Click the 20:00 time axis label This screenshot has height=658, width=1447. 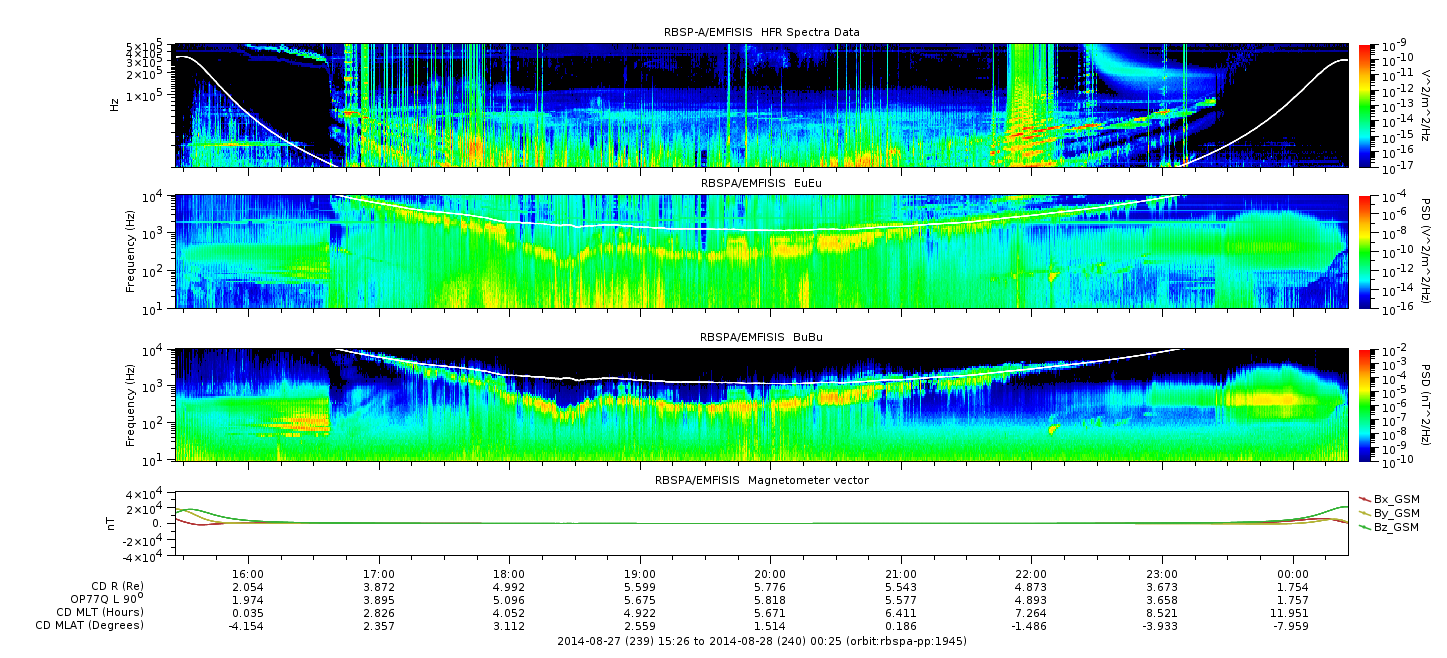coord(770,574)
